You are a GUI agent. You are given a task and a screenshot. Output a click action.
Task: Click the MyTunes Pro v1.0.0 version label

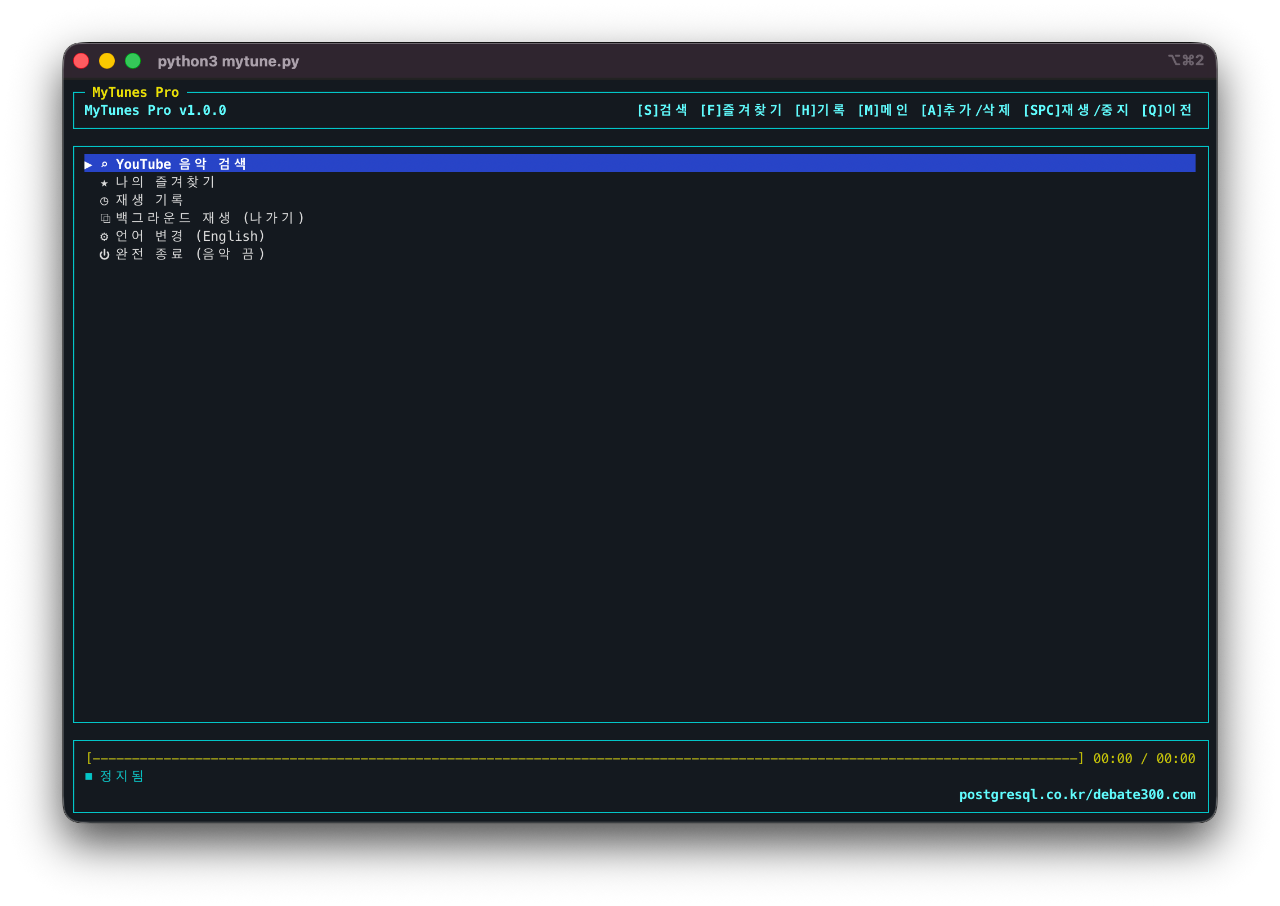[155, 110]
